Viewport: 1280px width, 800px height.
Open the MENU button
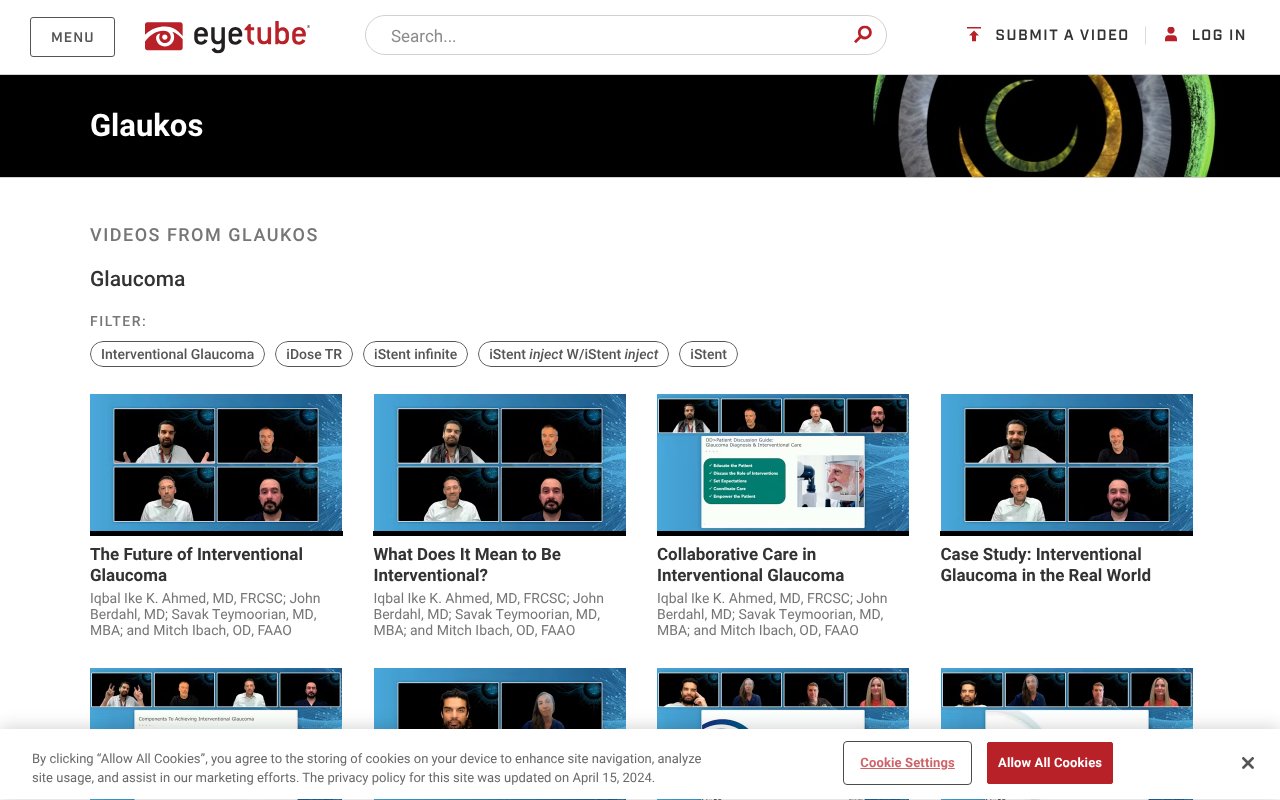(x=72, y=36)
